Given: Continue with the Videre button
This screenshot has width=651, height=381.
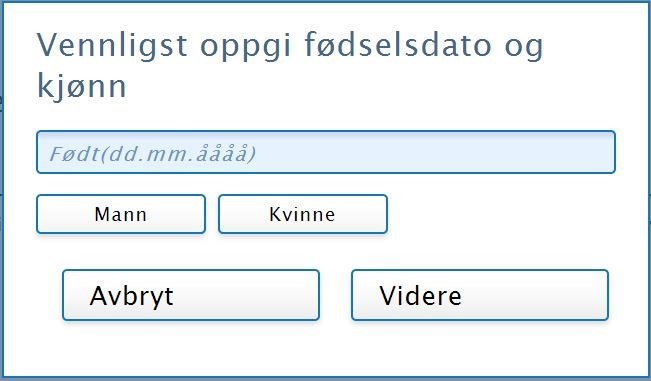Looking at the screenshot, I should [480, 295].
